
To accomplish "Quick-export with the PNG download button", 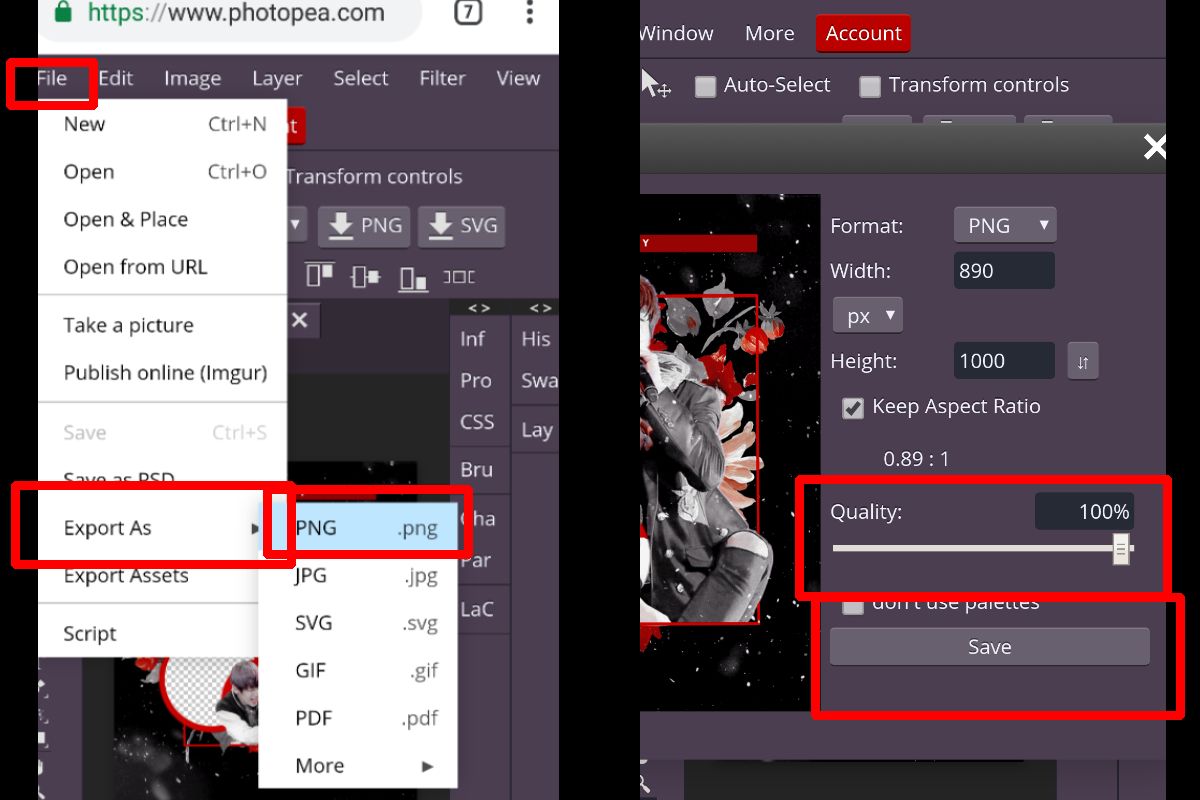I will 365,226.
